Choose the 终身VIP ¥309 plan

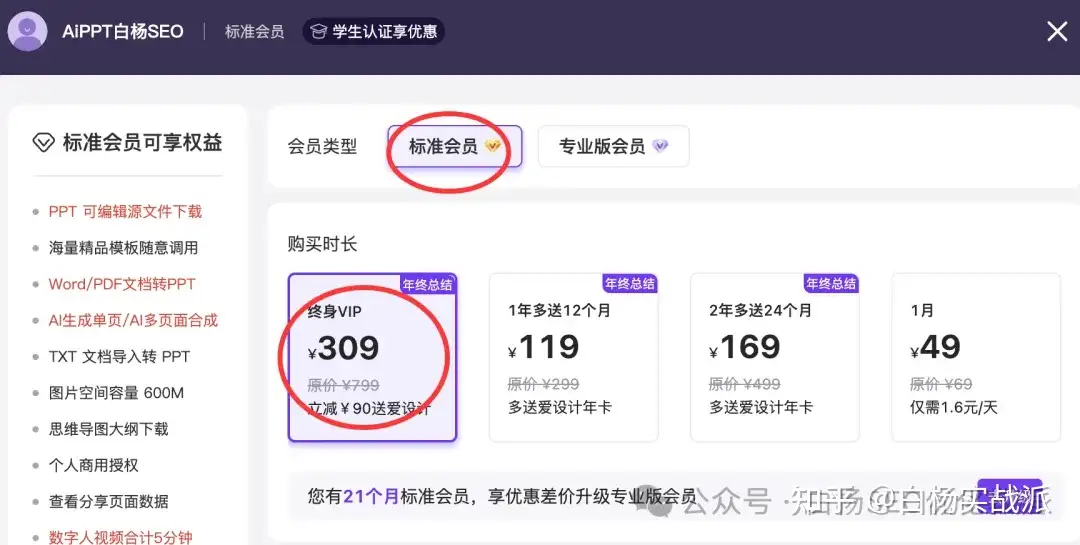pos(372,358)
